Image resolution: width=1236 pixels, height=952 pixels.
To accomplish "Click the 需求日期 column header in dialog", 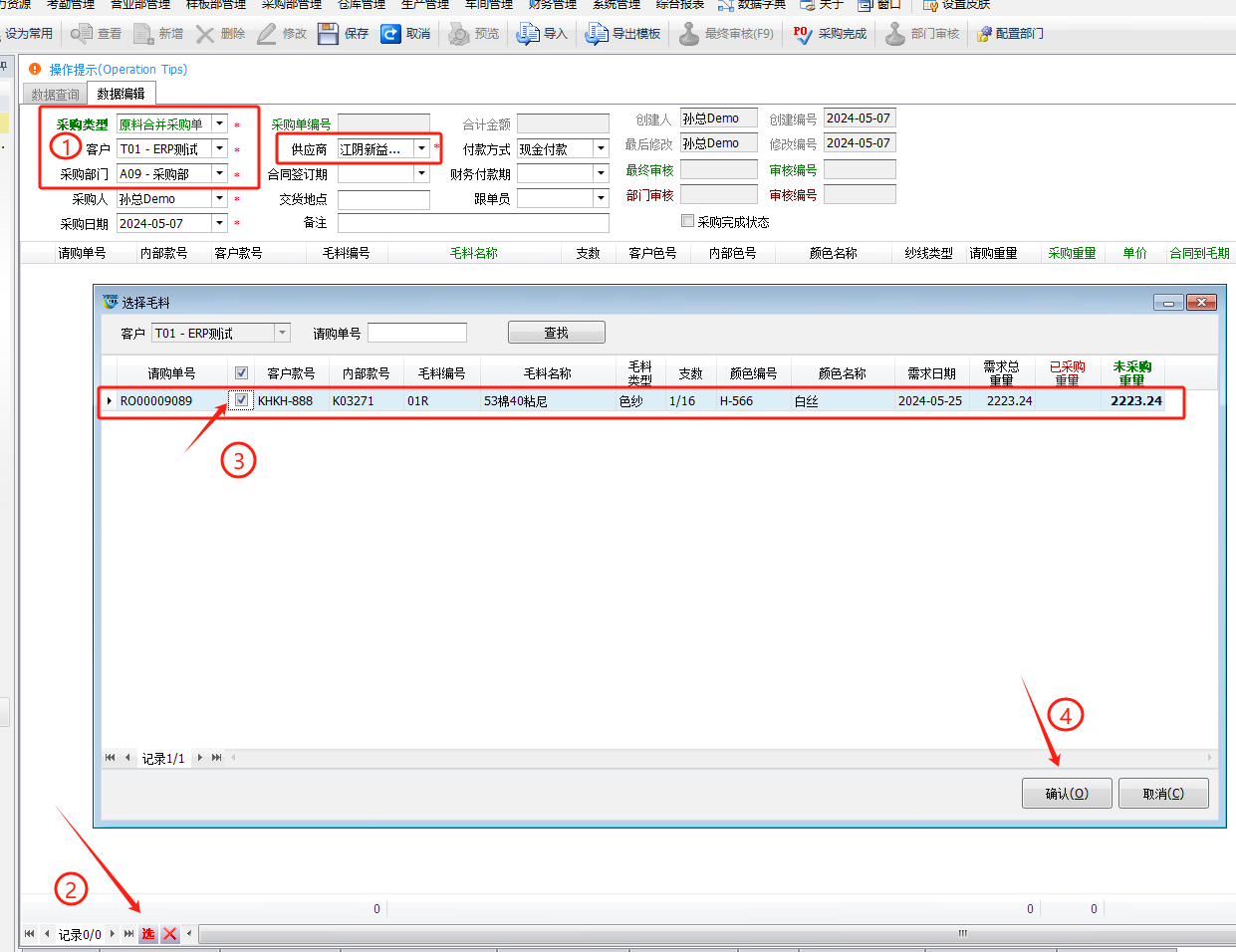I will point(931,373).
